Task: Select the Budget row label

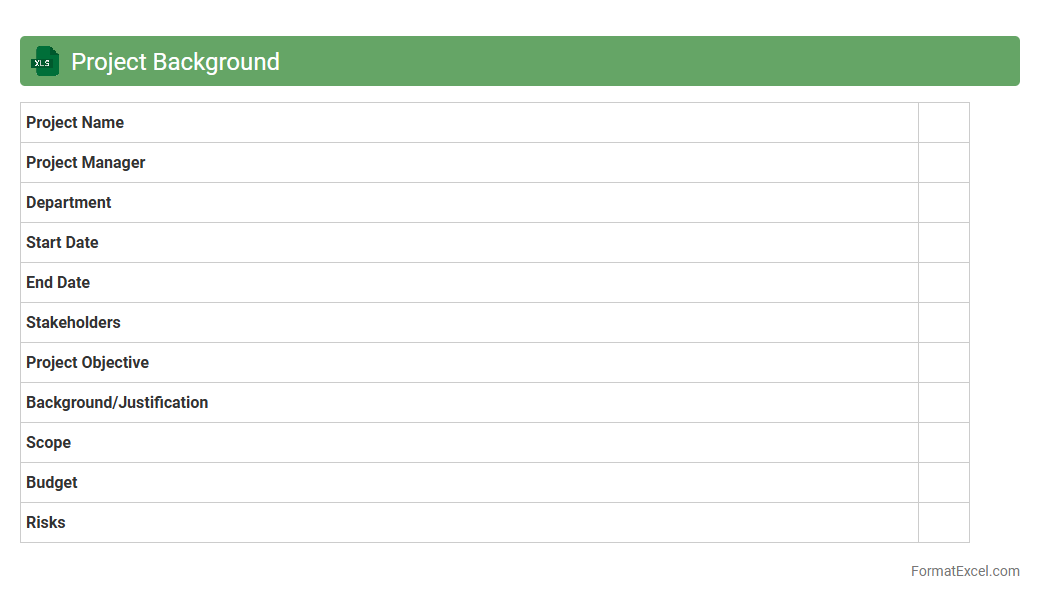Action: (x=52, y=483)
